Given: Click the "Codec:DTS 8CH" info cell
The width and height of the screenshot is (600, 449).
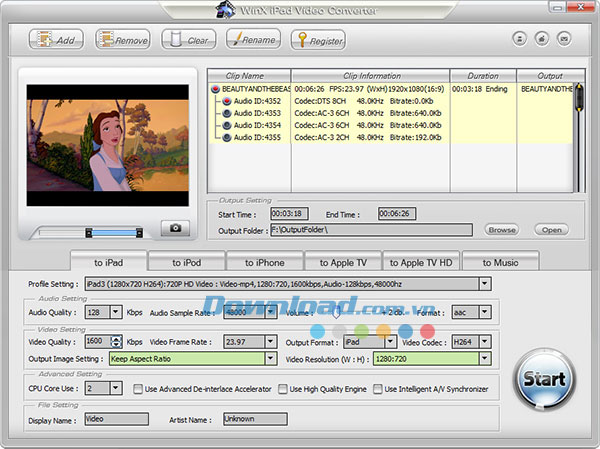Looking at the screenshot, I should [320, 101].
